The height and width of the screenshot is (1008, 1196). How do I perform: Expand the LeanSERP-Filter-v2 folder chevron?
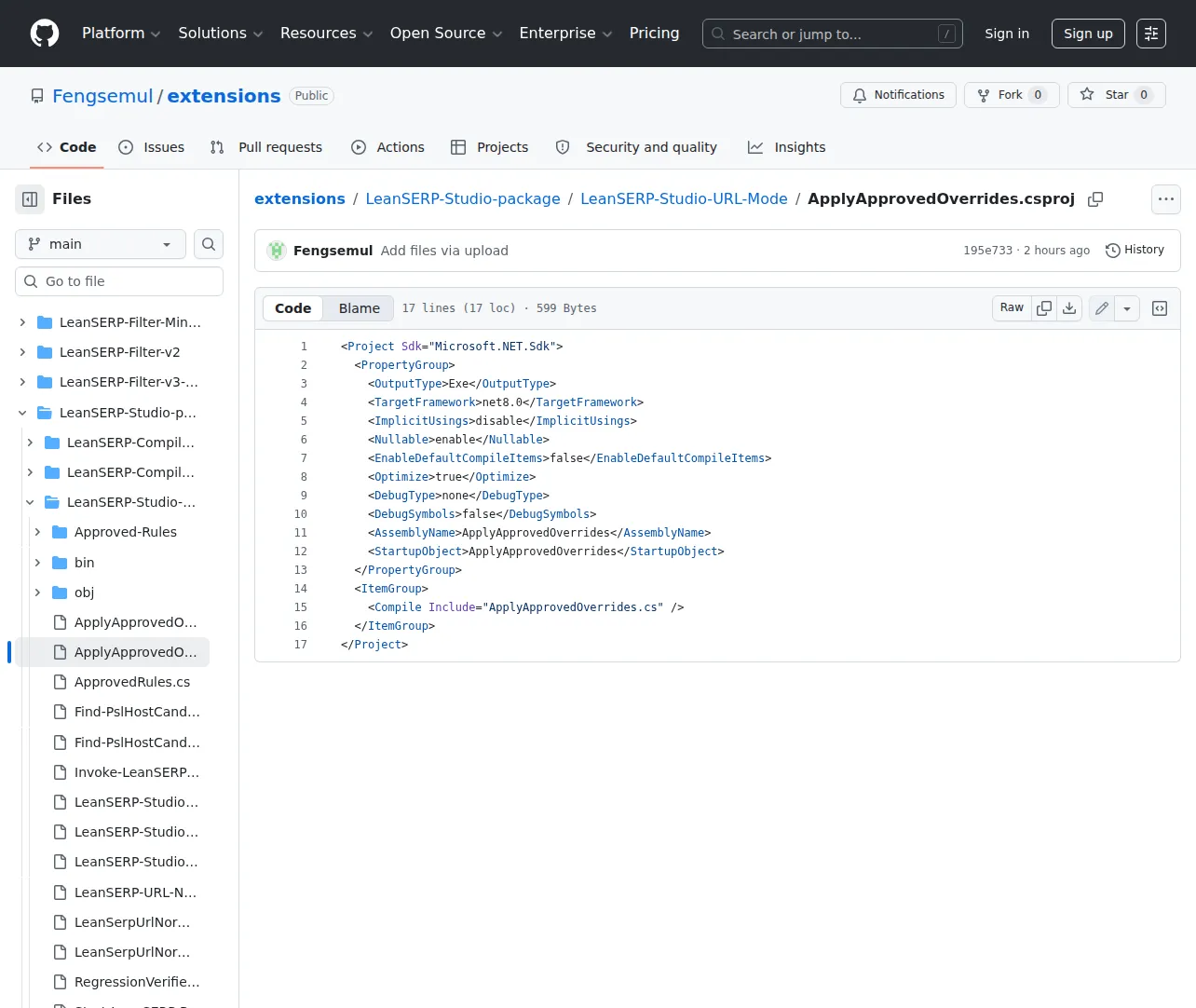coord(22,352)
